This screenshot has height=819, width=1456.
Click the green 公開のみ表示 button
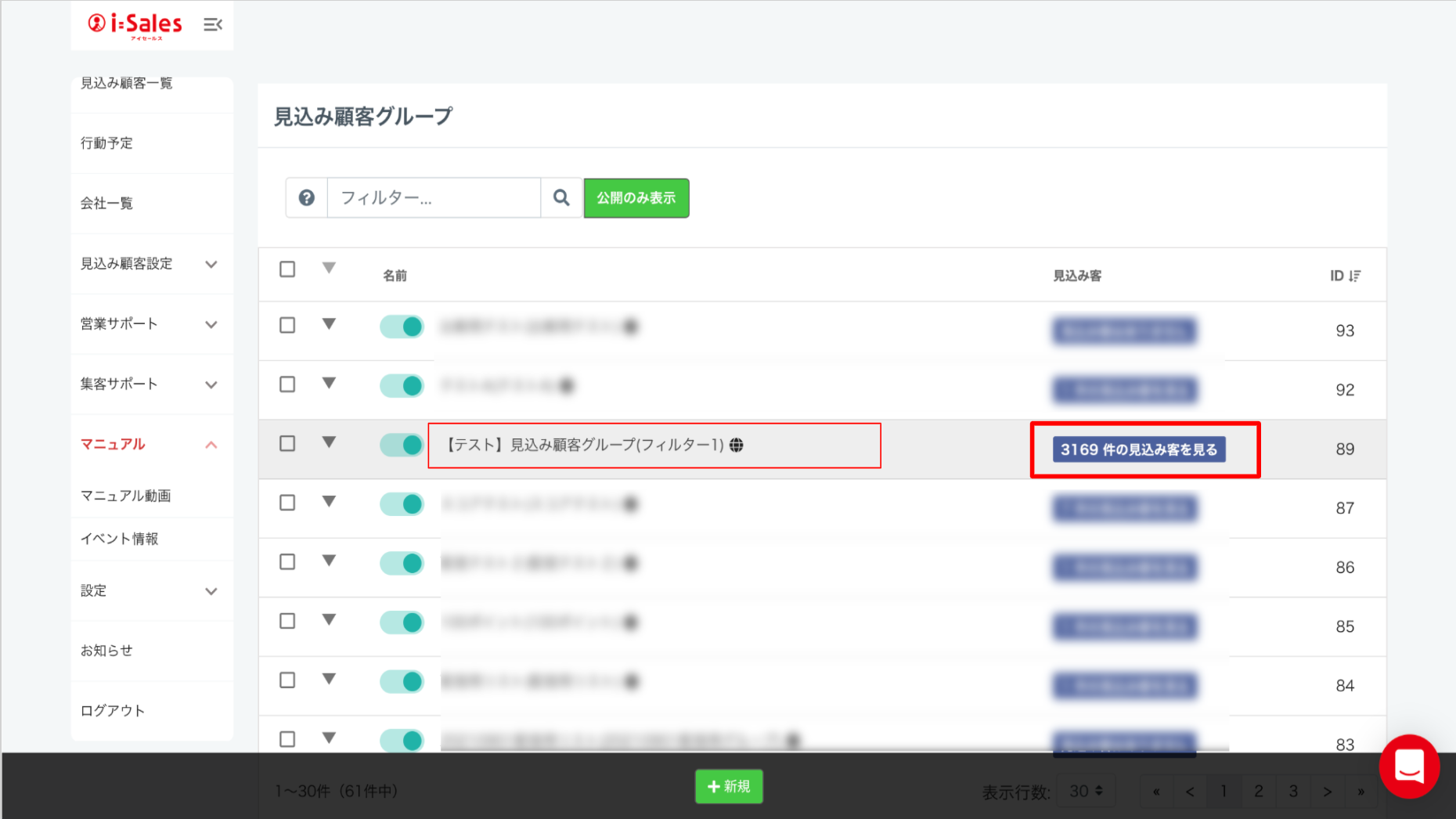tap(636, 198)
